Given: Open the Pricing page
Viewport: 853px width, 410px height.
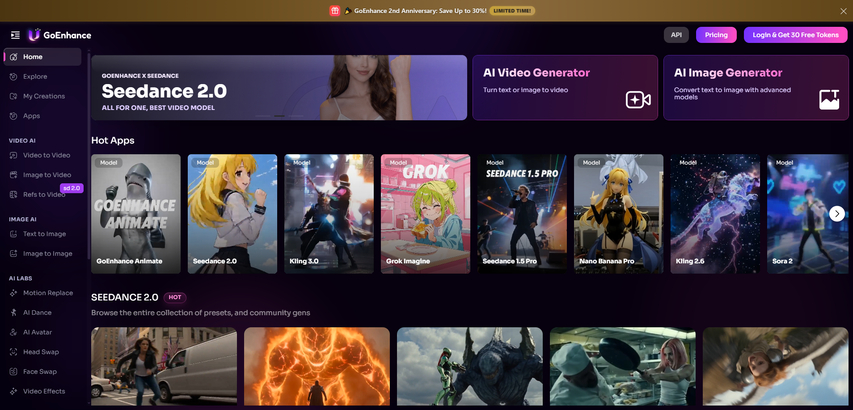Looking at the screenshot, I should click(716, 35).
